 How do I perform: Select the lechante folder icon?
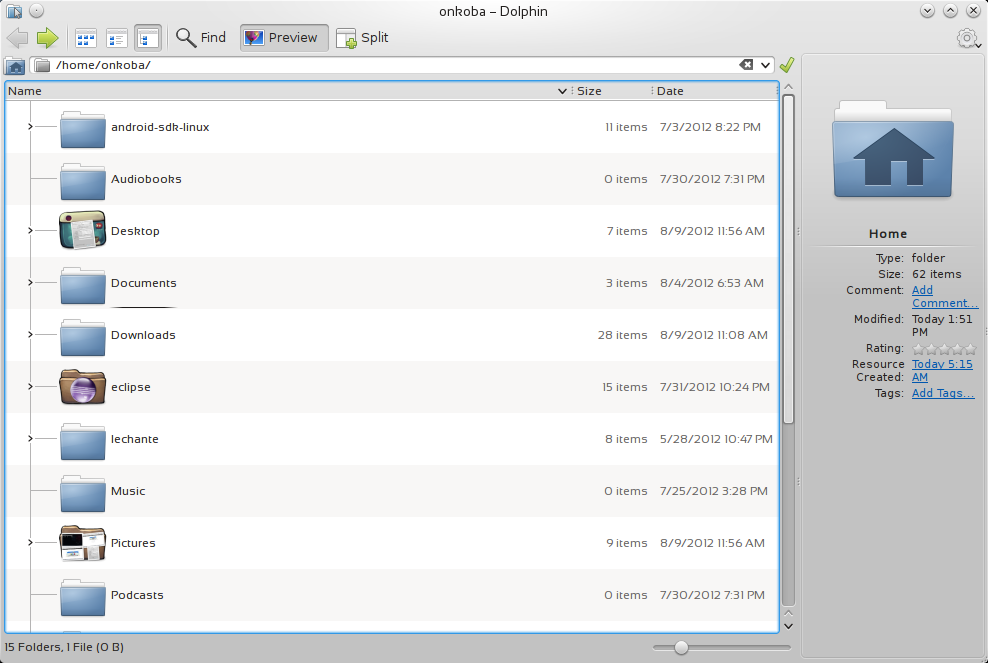(x=83, y=441)
